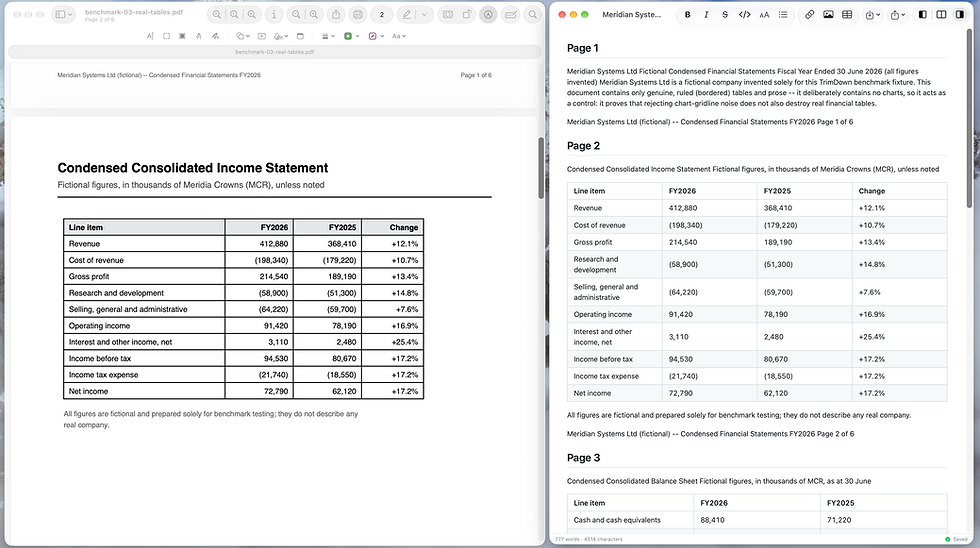The image size is (980, 548).
Task: Open the sidebar view menu in Preview
Action: [64, 14]
